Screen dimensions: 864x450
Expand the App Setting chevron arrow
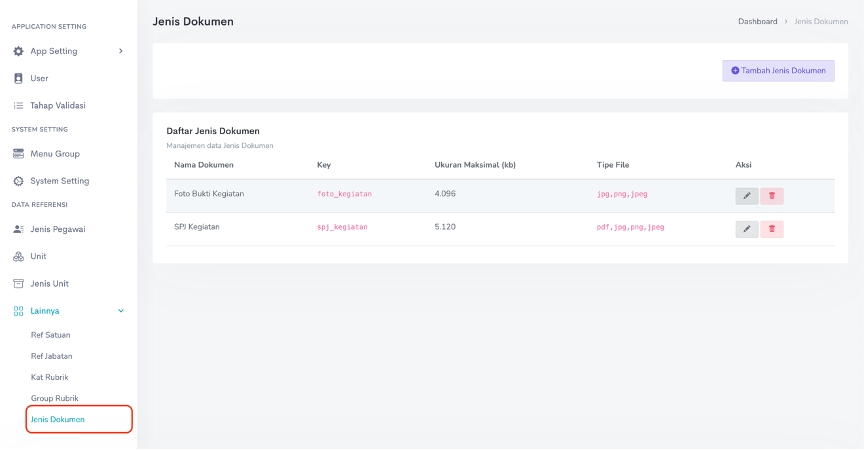[x=121, y=51]
